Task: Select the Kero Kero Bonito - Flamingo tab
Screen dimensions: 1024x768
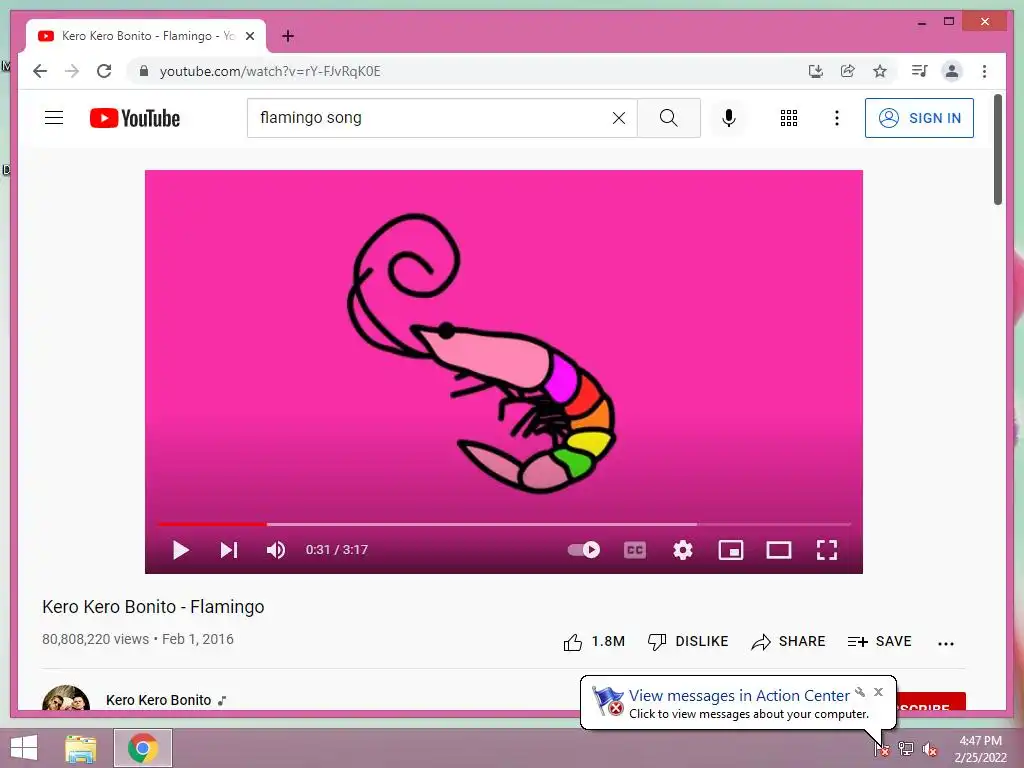Action: (x=146, y=36)
